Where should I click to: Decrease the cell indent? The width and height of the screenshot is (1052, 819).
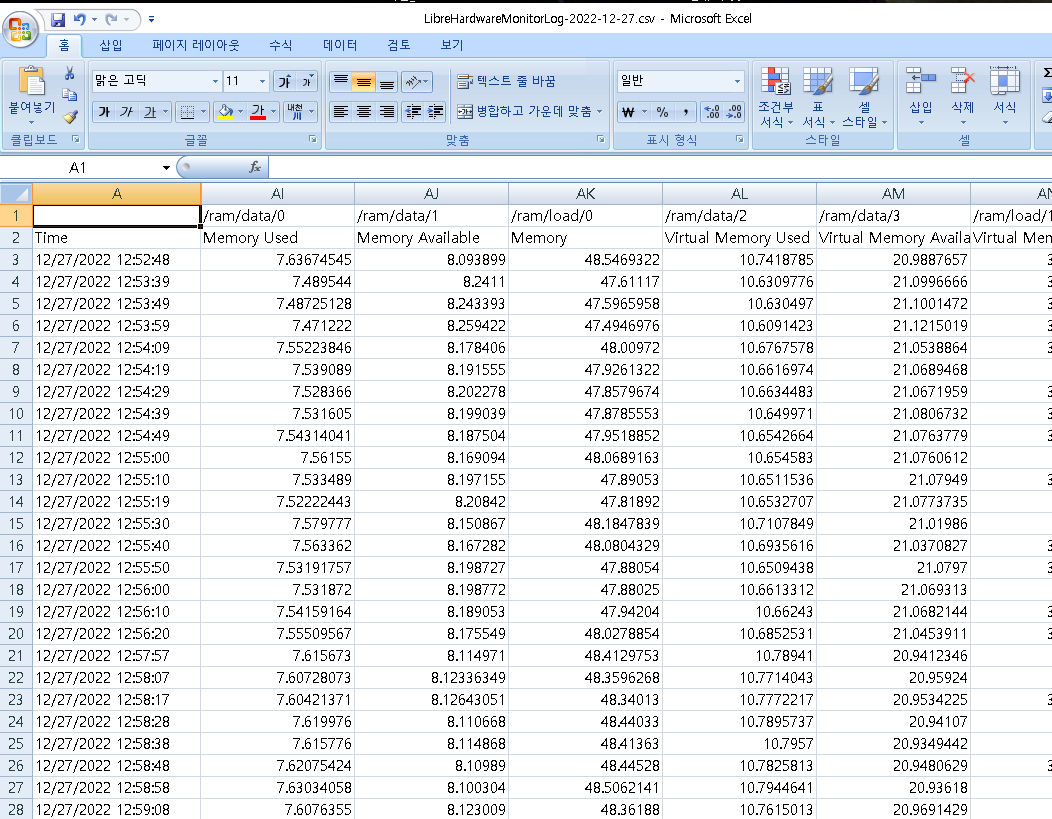(x=413, y=111)
